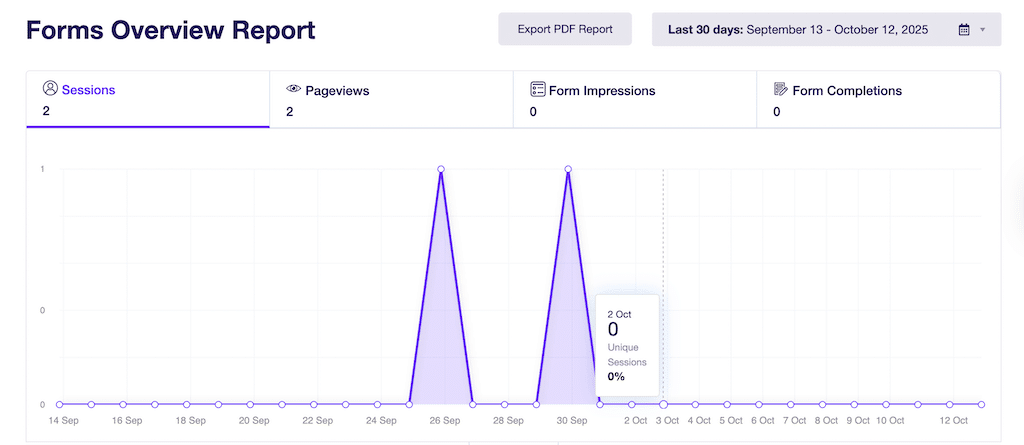Click the 14 Sep data point
Screen dimensions: 1024x445
pos(59,404)
